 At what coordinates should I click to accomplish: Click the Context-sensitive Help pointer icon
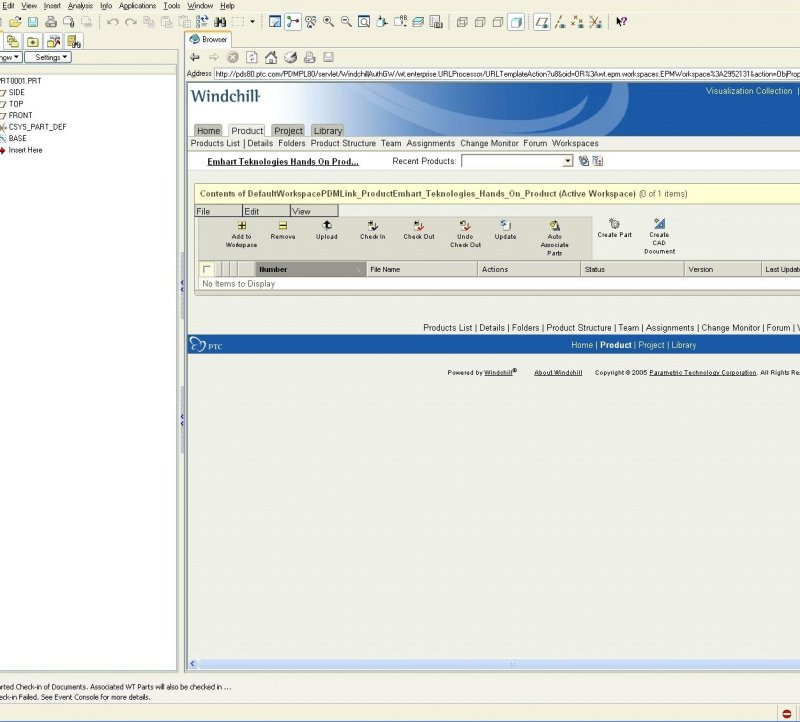(621, 22)
